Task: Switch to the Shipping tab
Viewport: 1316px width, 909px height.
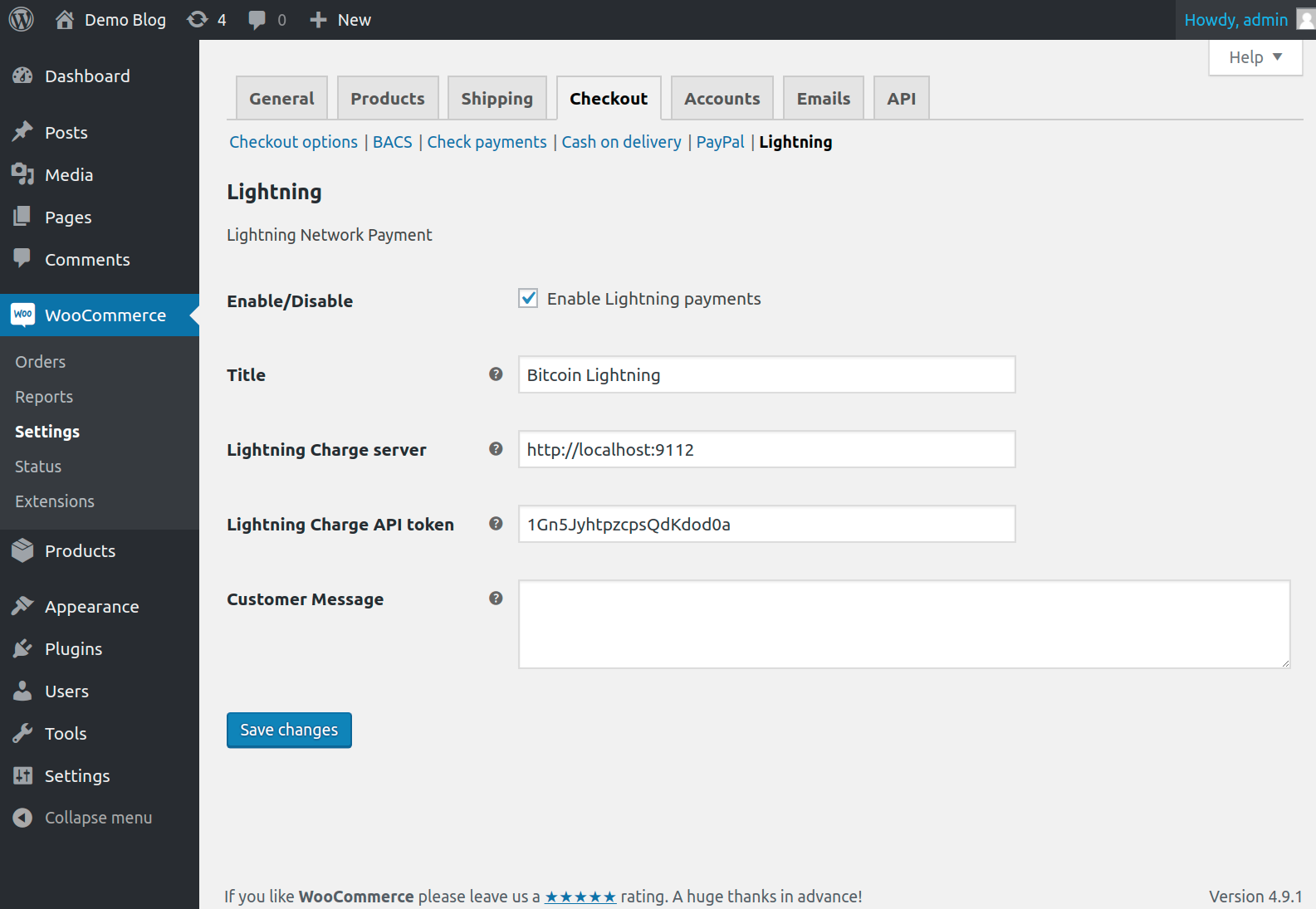Action: [497, 99]
